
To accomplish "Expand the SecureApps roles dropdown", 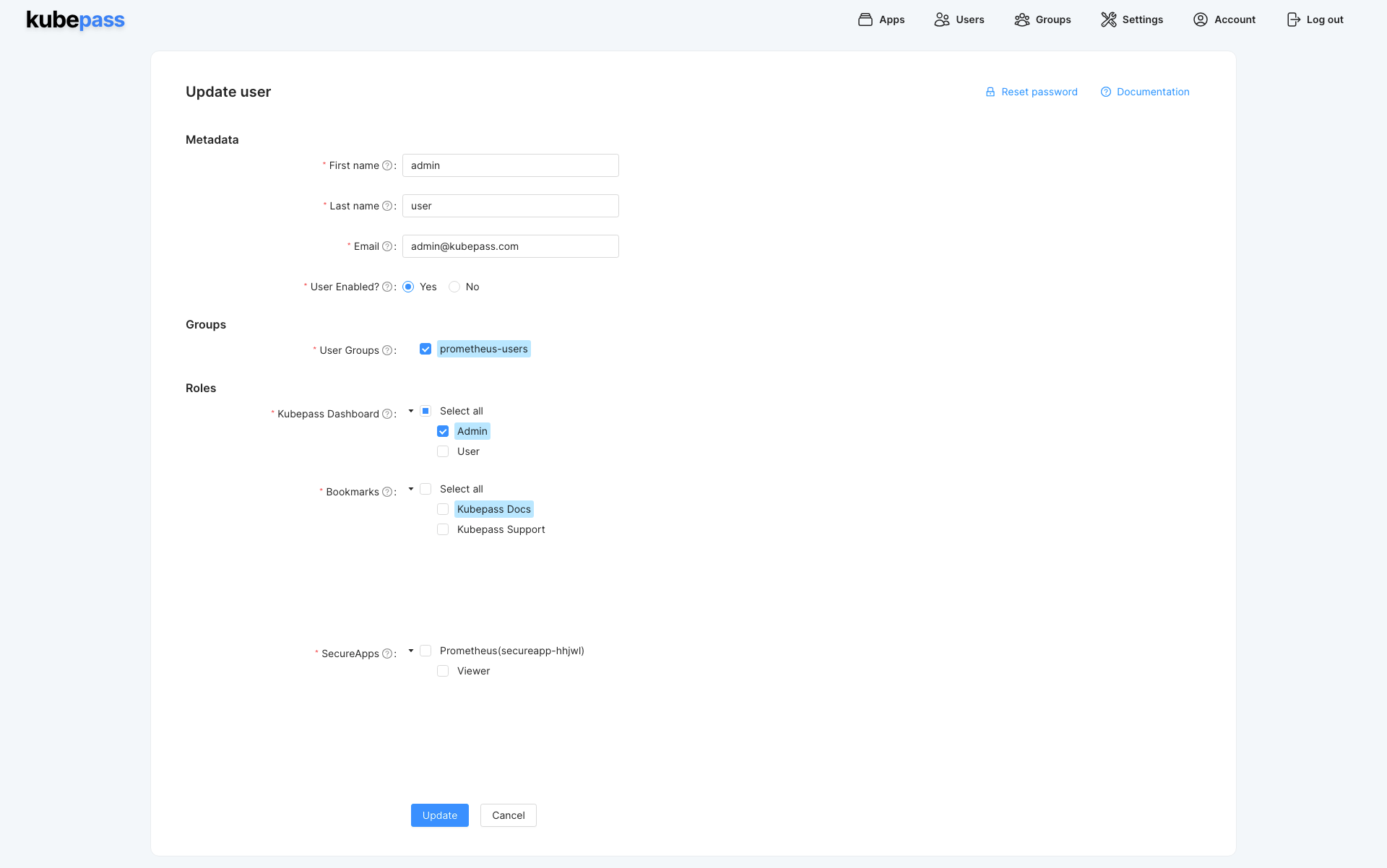I will tap(410, 650).
